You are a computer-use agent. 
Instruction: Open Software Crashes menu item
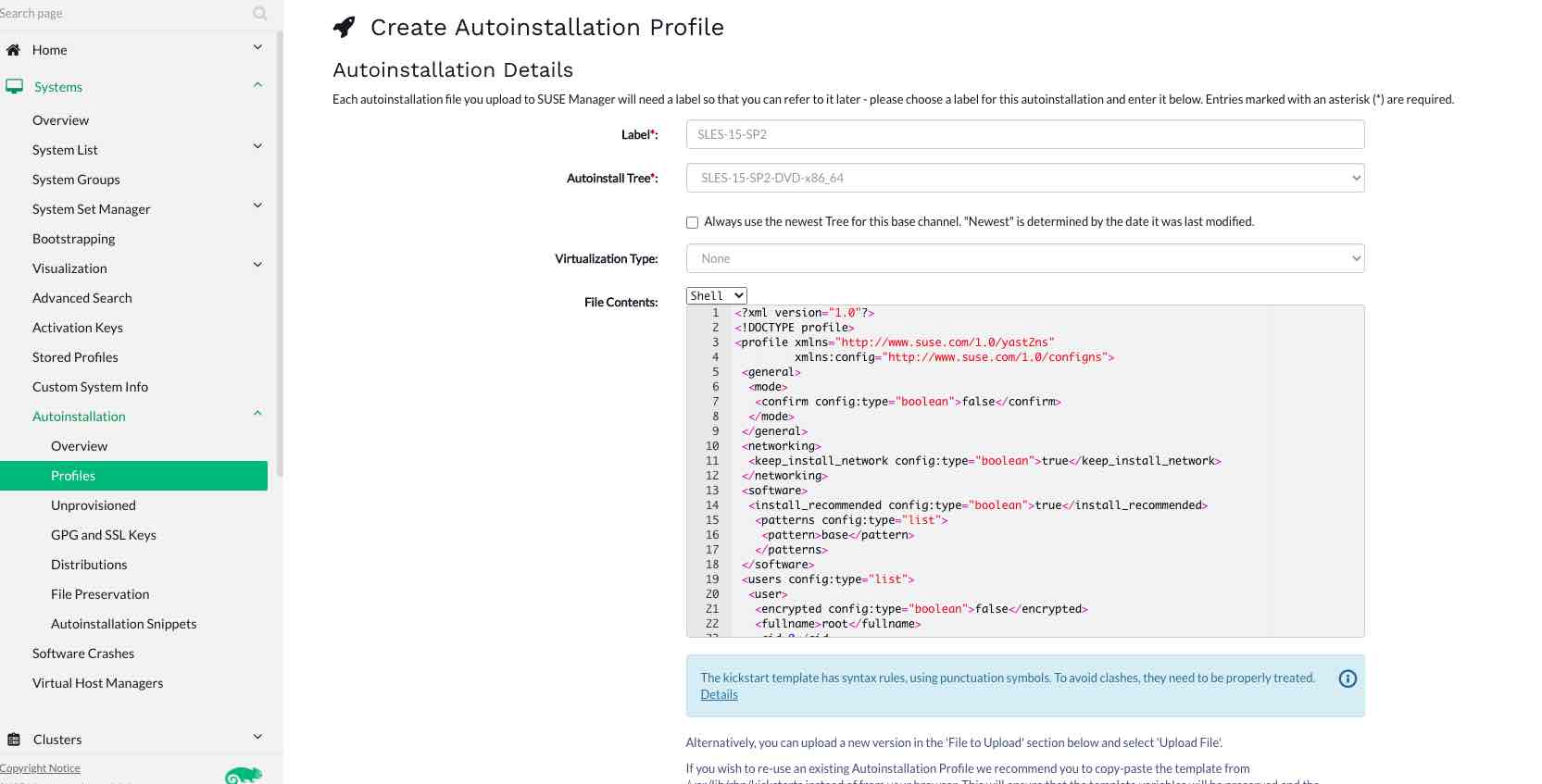point(82,653)
